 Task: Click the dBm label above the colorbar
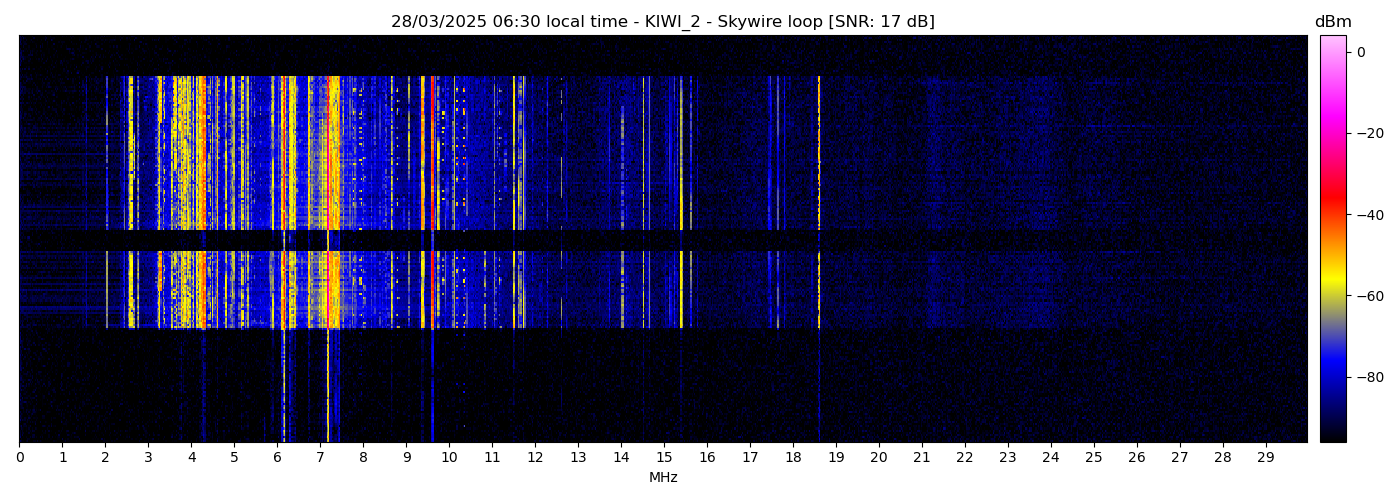pos(1332,22)
